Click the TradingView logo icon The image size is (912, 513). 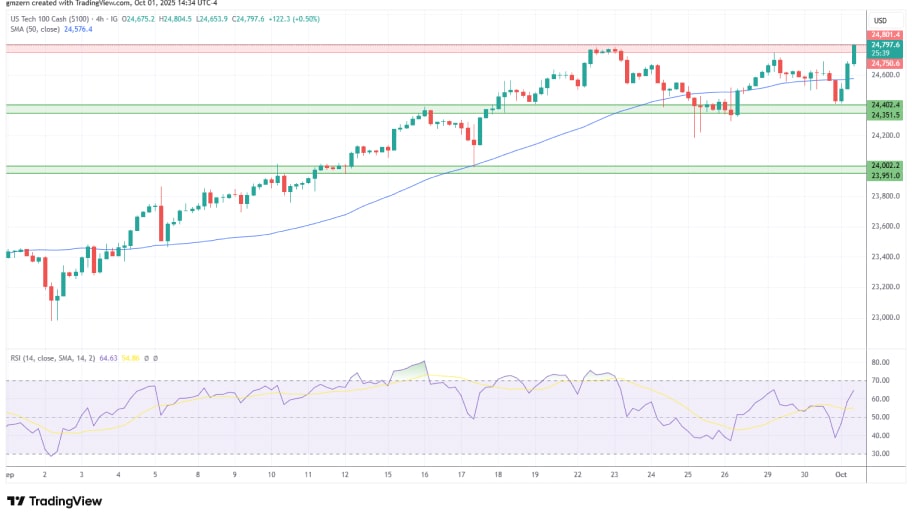(x=16, y=500)
